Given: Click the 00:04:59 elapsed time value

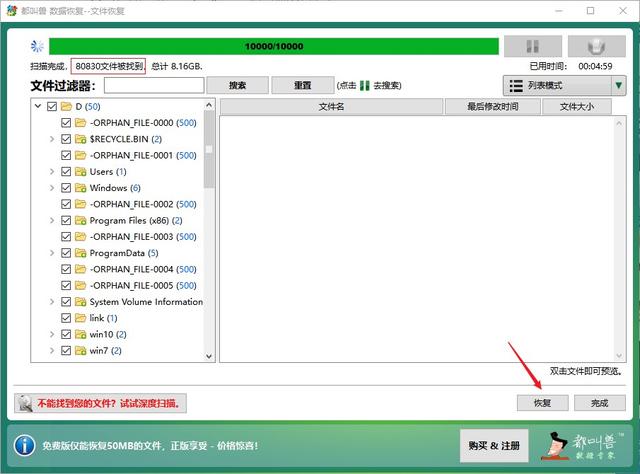Looking at the screenshot, I should (x=595, y=66).
